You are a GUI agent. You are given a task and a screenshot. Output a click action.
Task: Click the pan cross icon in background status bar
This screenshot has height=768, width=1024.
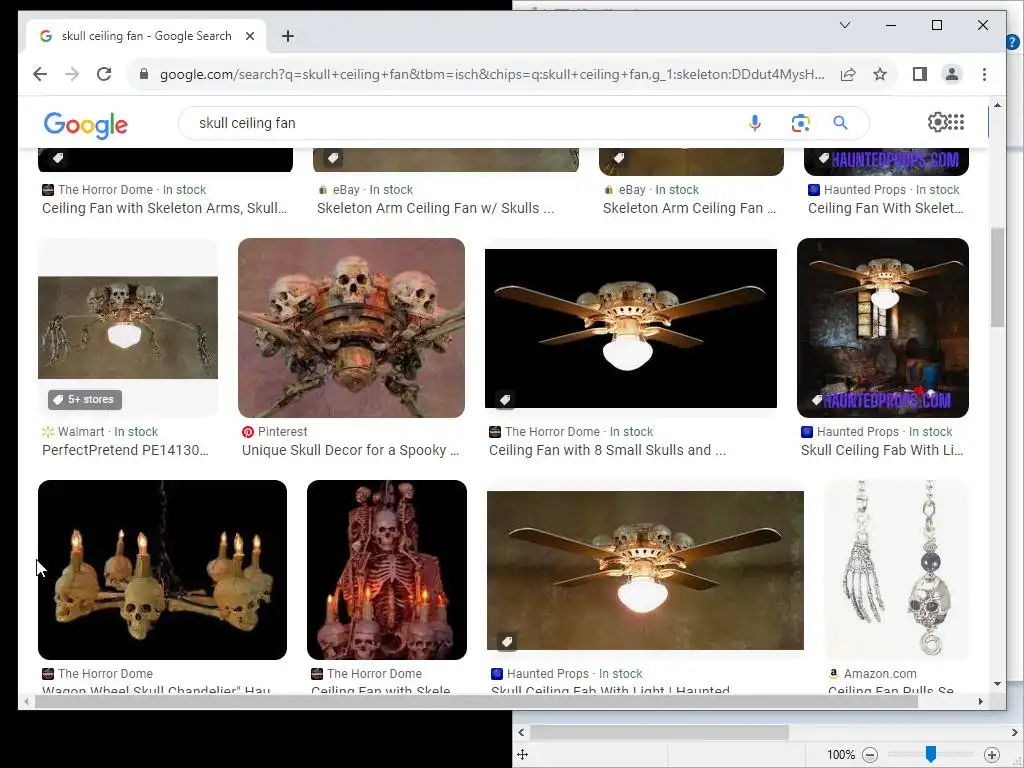pyautogui.click(x=522, y=755)
